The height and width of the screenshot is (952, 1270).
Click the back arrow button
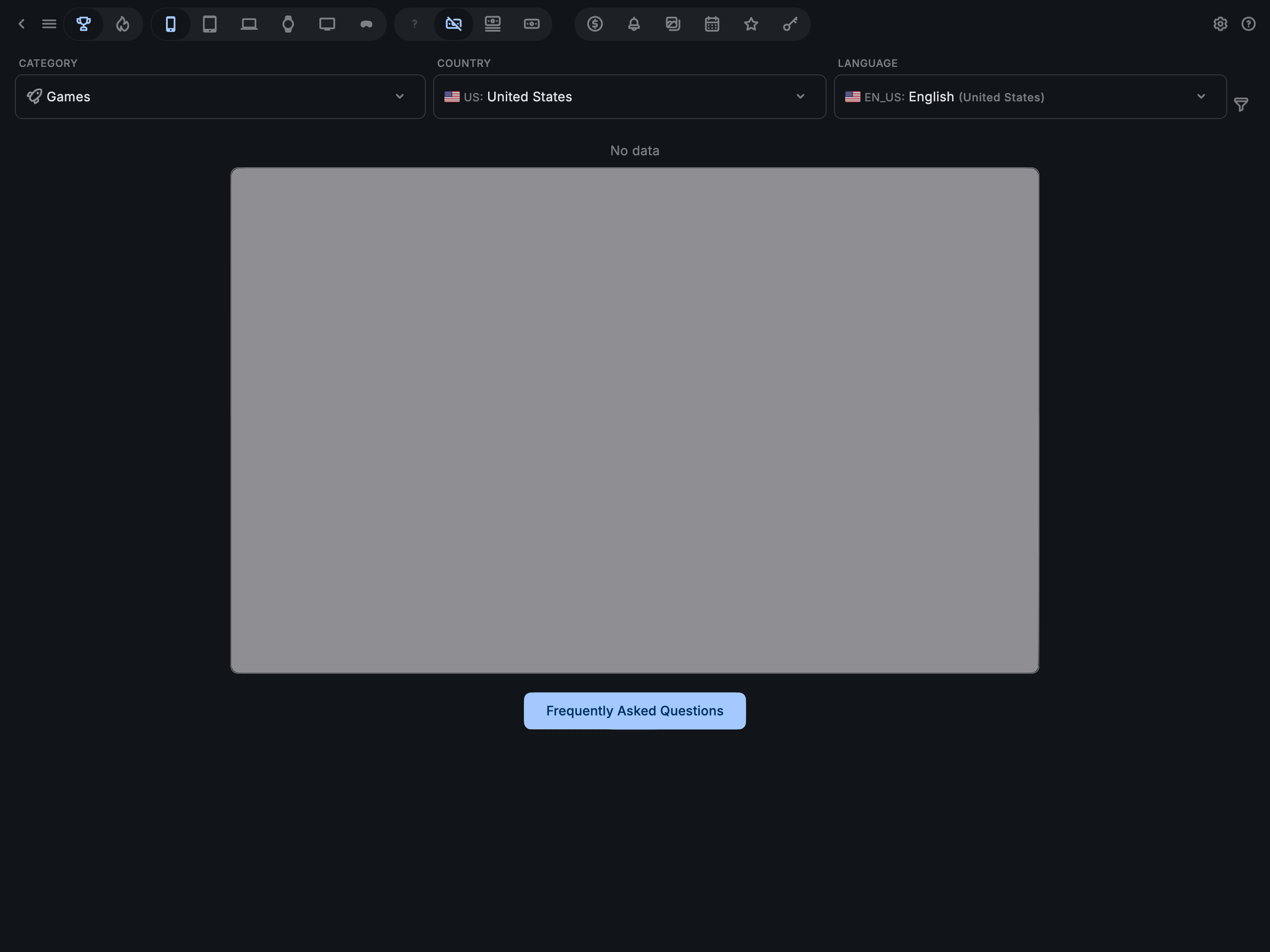[x=21, y=24]
